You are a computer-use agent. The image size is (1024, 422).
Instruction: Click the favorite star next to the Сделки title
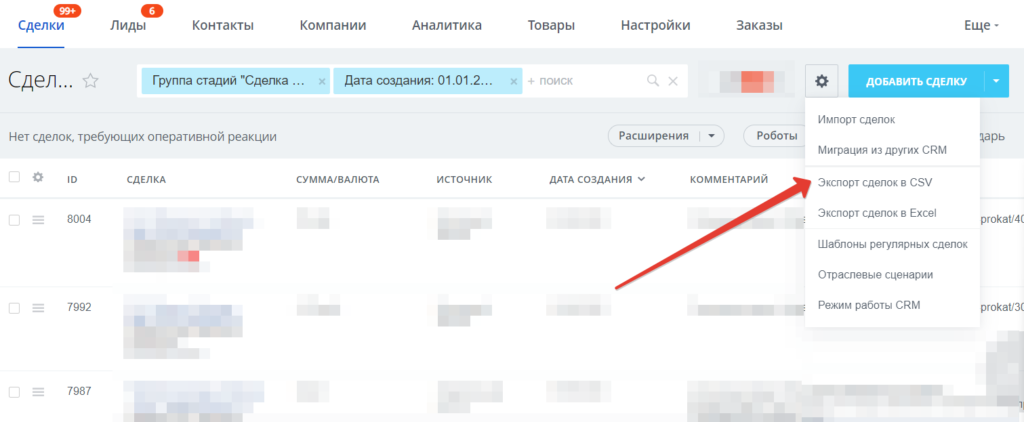tap(91, 81)
